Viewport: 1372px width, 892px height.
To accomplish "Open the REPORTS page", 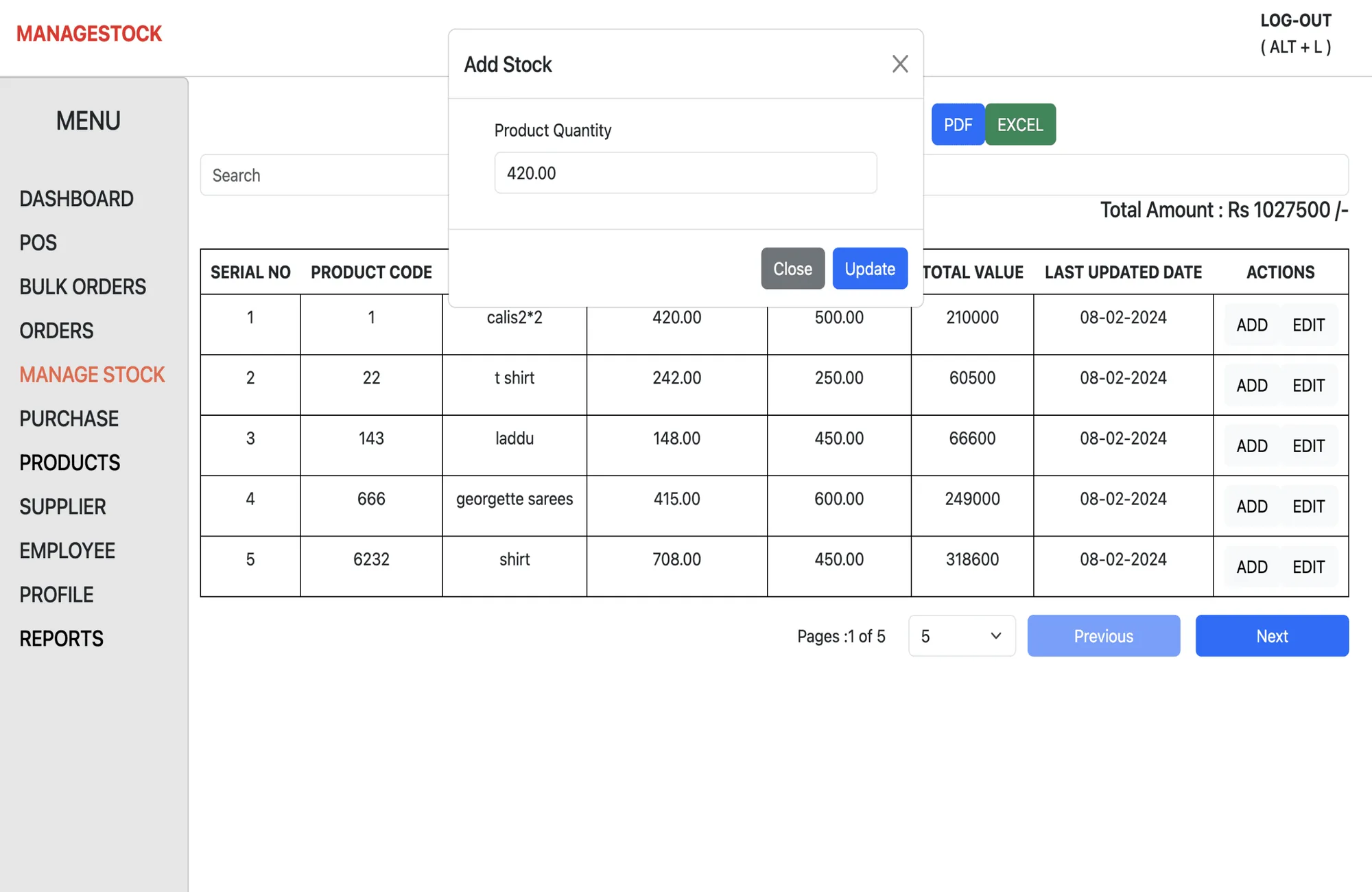I will click(x=61, y=639).
